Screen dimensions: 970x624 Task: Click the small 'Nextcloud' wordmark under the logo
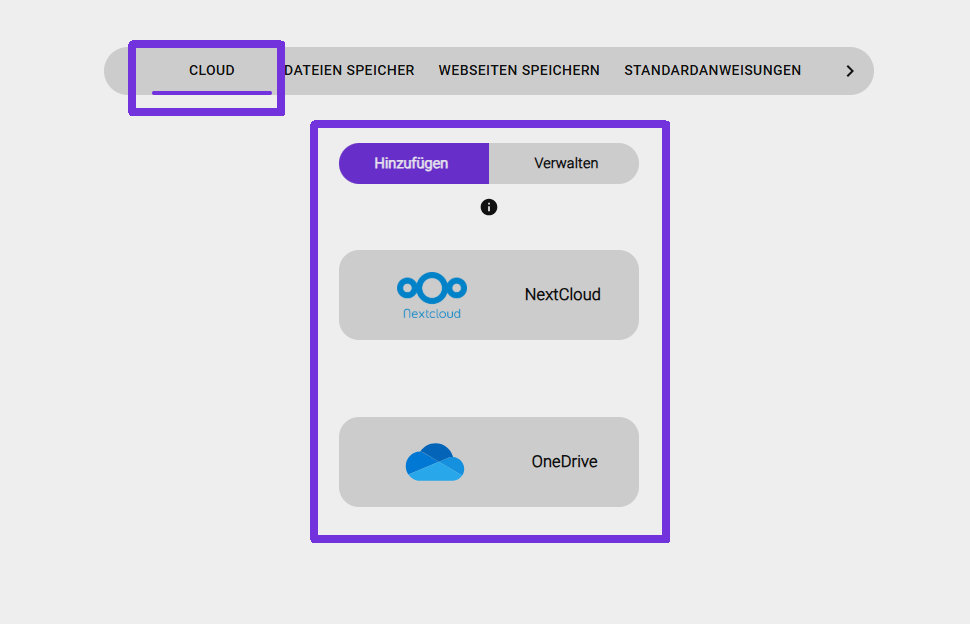pos(432,313)
